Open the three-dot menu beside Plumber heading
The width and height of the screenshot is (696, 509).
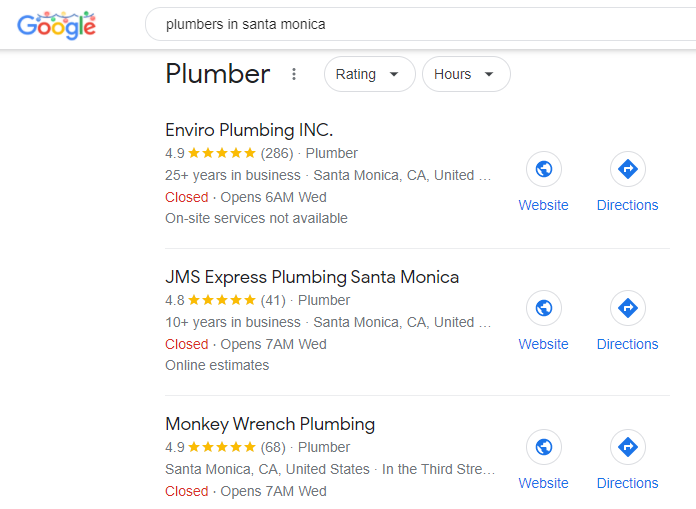click(x=294, y=74)
